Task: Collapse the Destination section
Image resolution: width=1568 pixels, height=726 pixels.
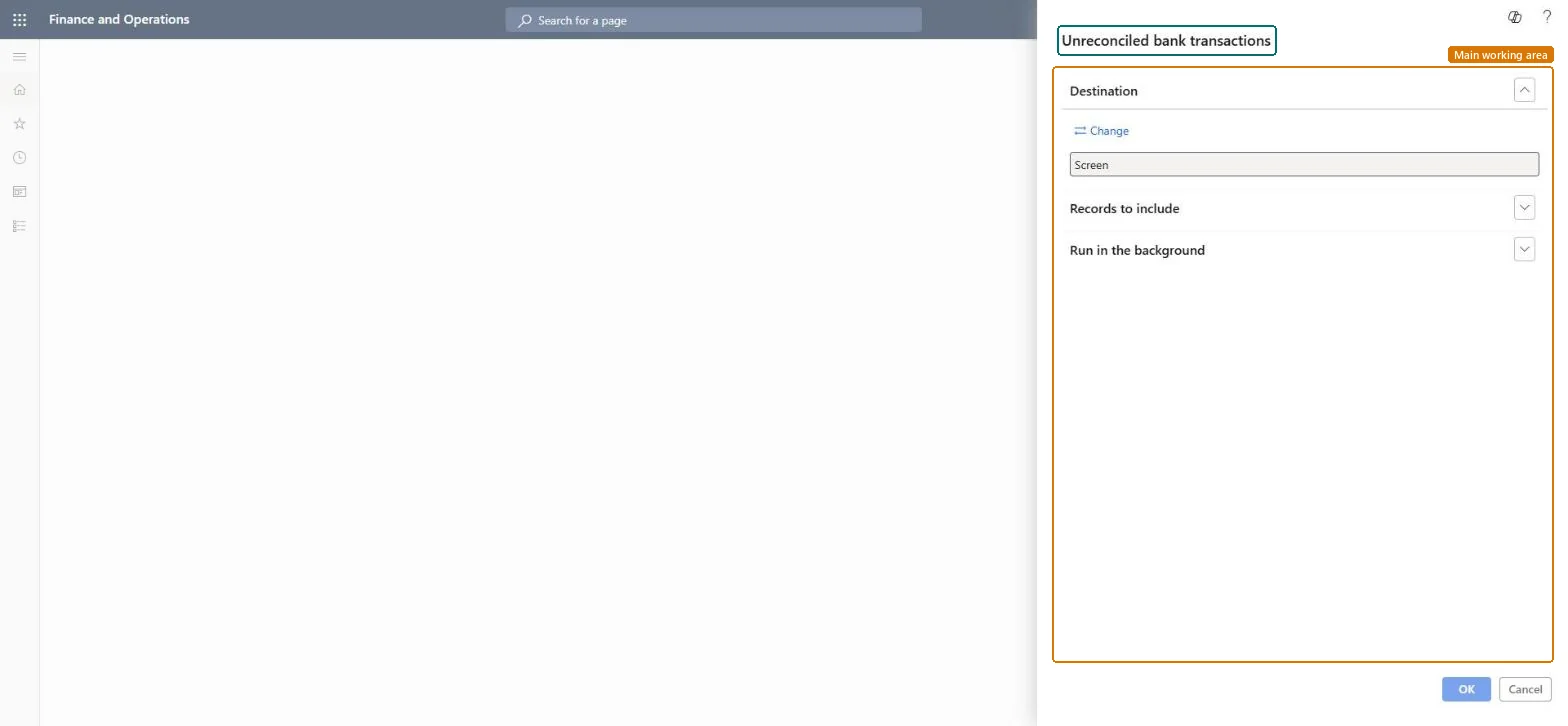Action: pos(1524,90)
